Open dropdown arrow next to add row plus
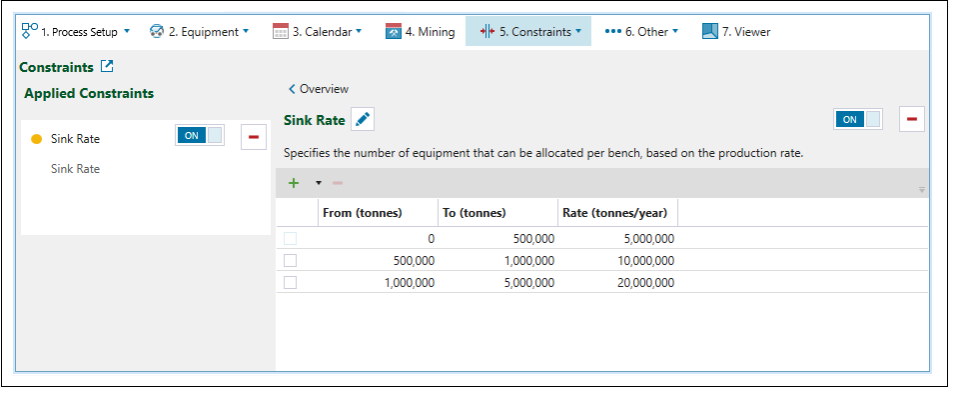953x393 pixels. (x=318, y=183)
